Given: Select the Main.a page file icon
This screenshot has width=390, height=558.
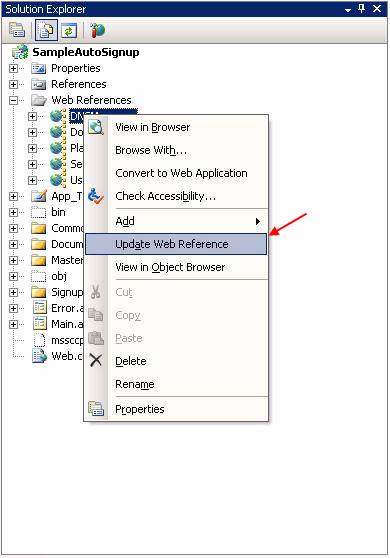Looking at the screenshot, I should point(39,324).
